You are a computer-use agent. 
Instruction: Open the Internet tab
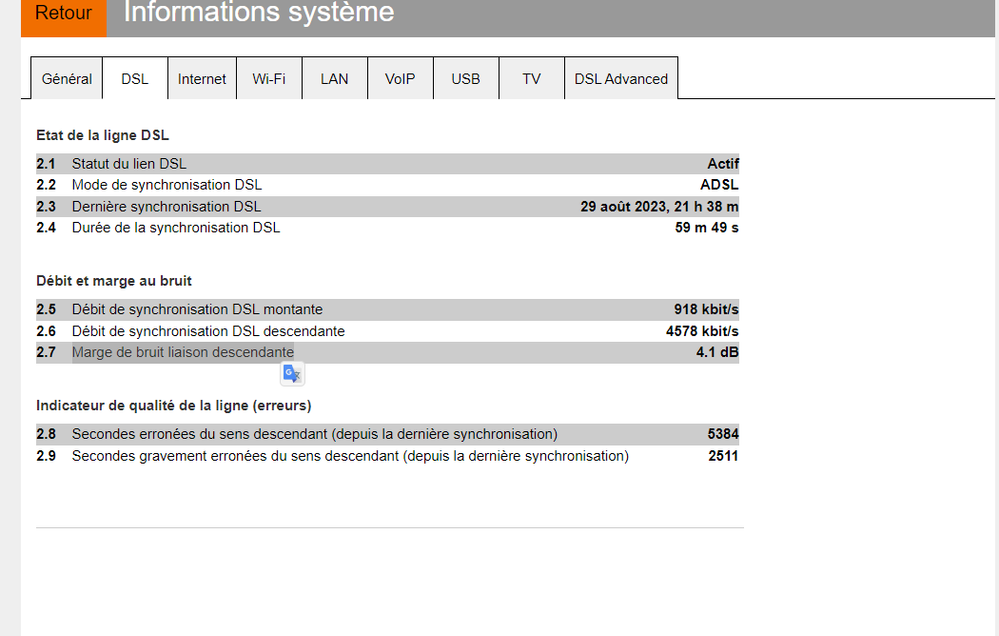pos(201,78)
